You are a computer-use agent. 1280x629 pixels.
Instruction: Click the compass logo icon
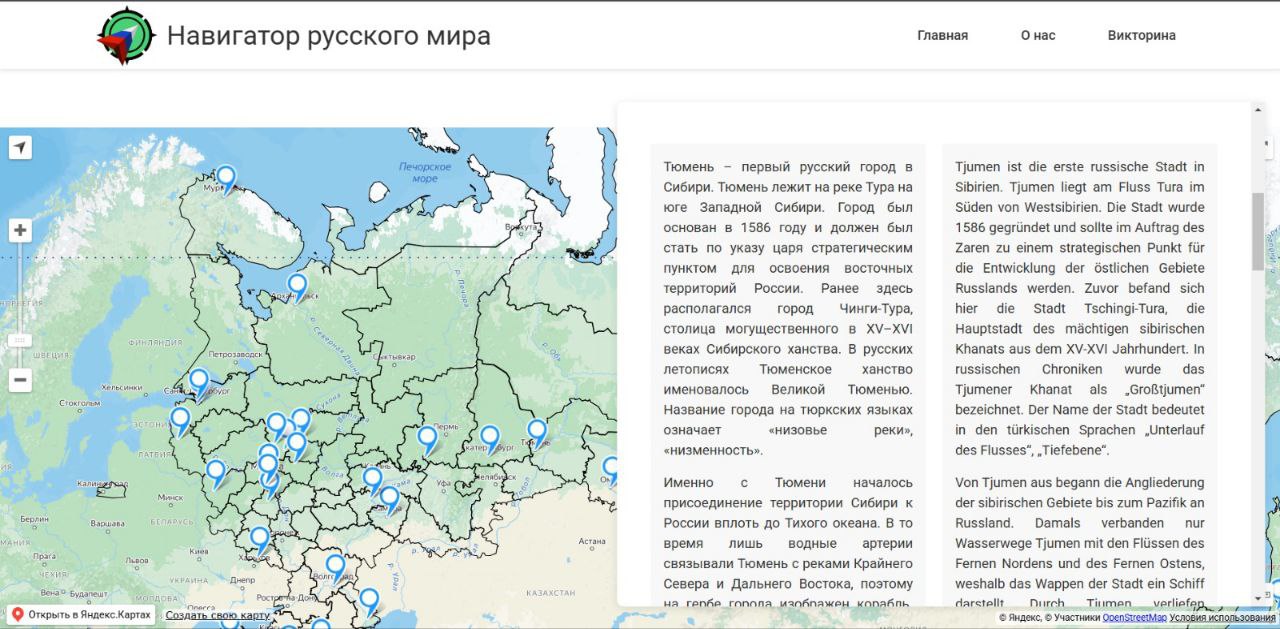pos(126,36)
